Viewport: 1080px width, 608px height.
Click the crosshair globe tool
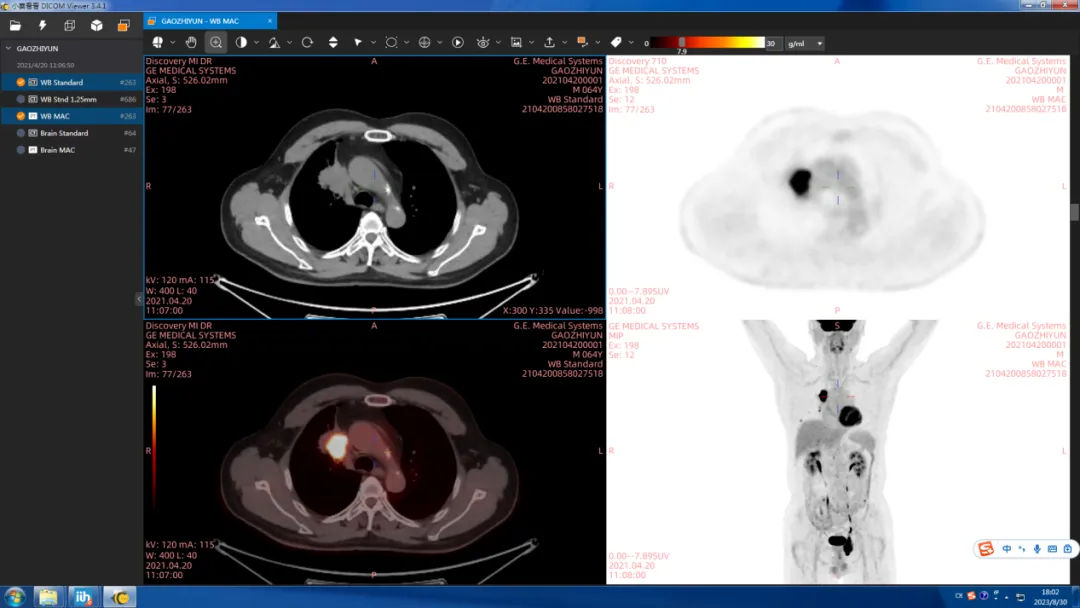point(424,43)
